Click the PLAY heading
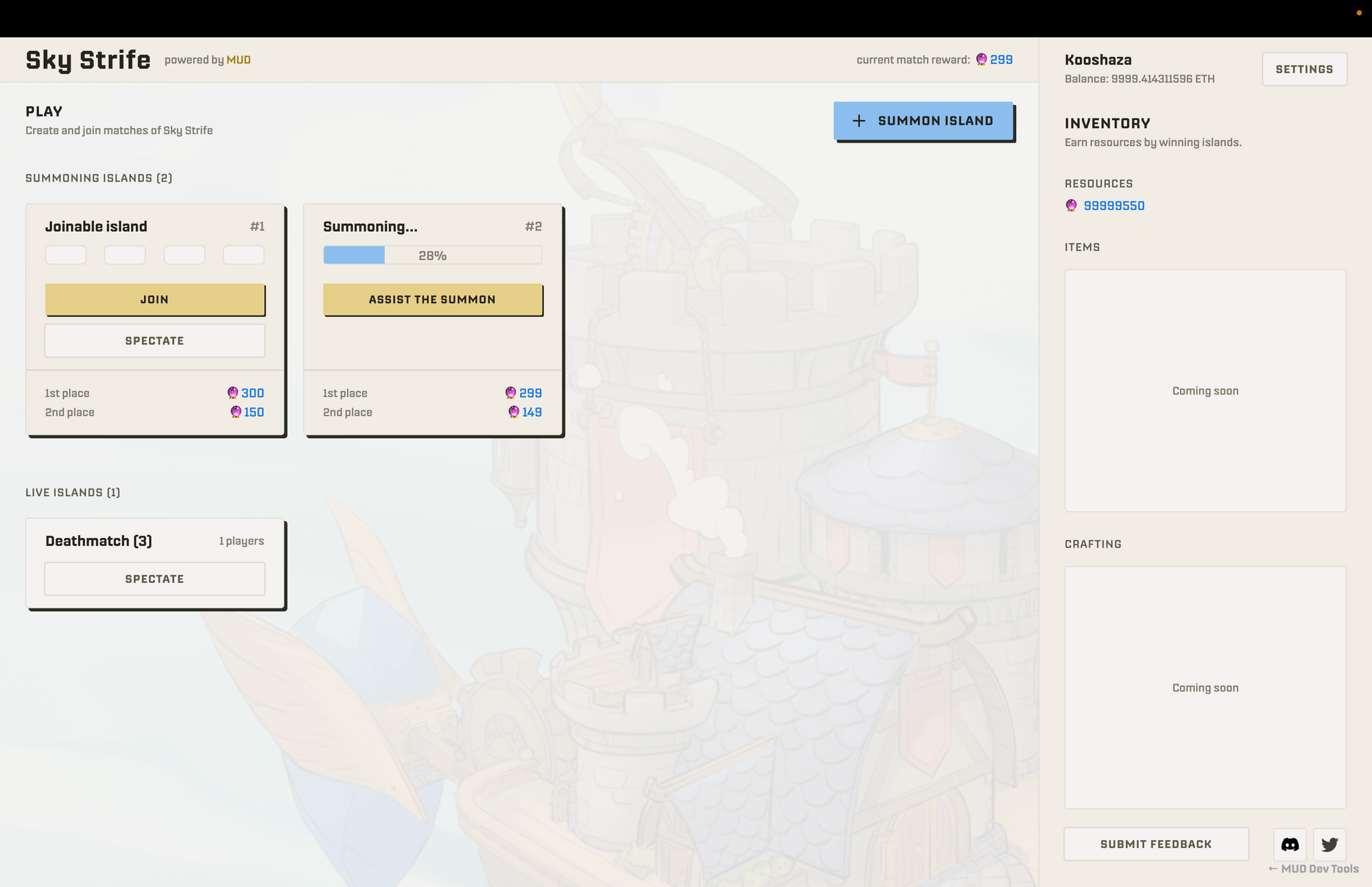Viewport: 1372px width, 887px height. (x=44, y=111)
